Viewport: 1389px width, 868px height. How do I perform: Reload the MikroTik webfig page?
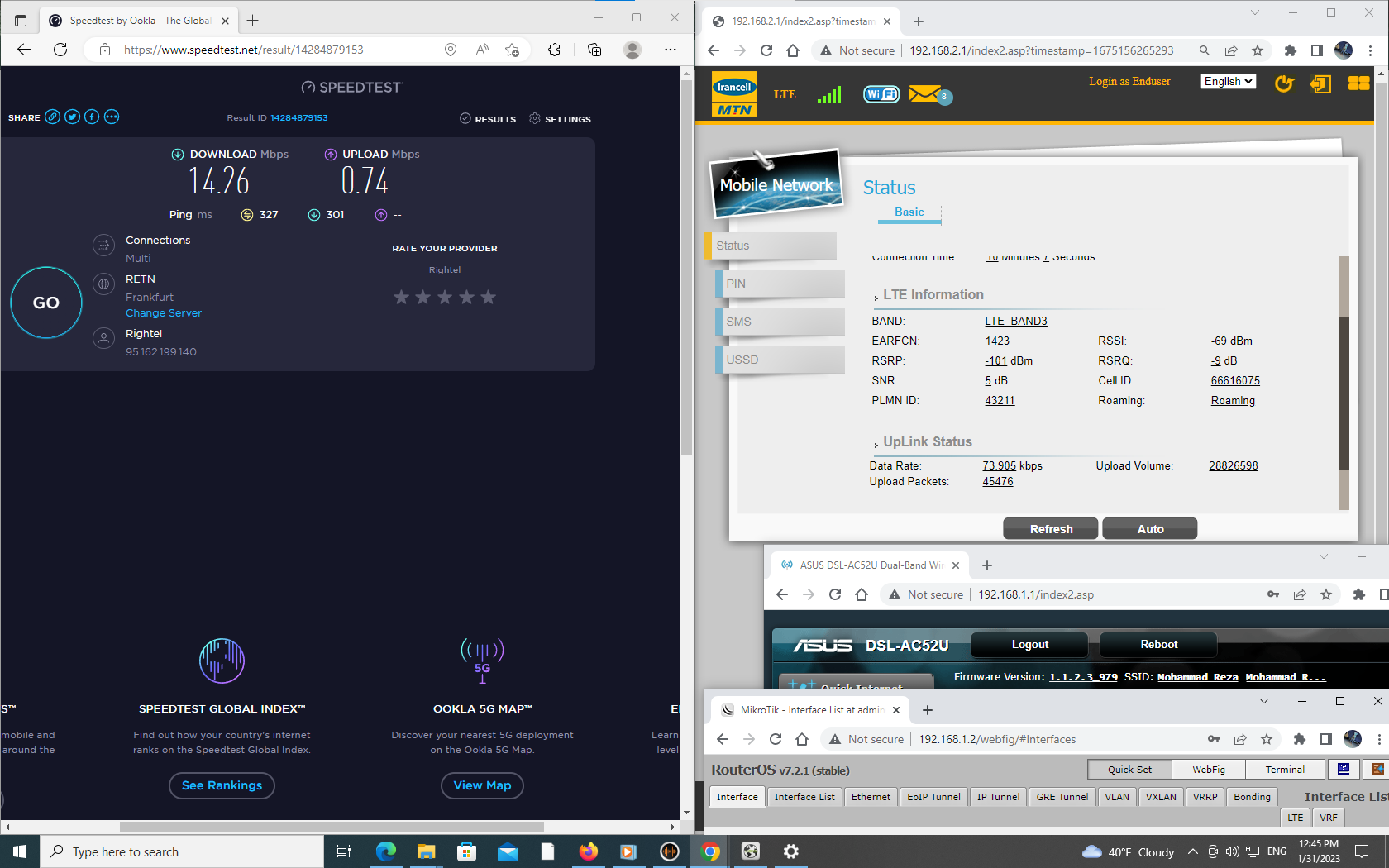point(776,739)
